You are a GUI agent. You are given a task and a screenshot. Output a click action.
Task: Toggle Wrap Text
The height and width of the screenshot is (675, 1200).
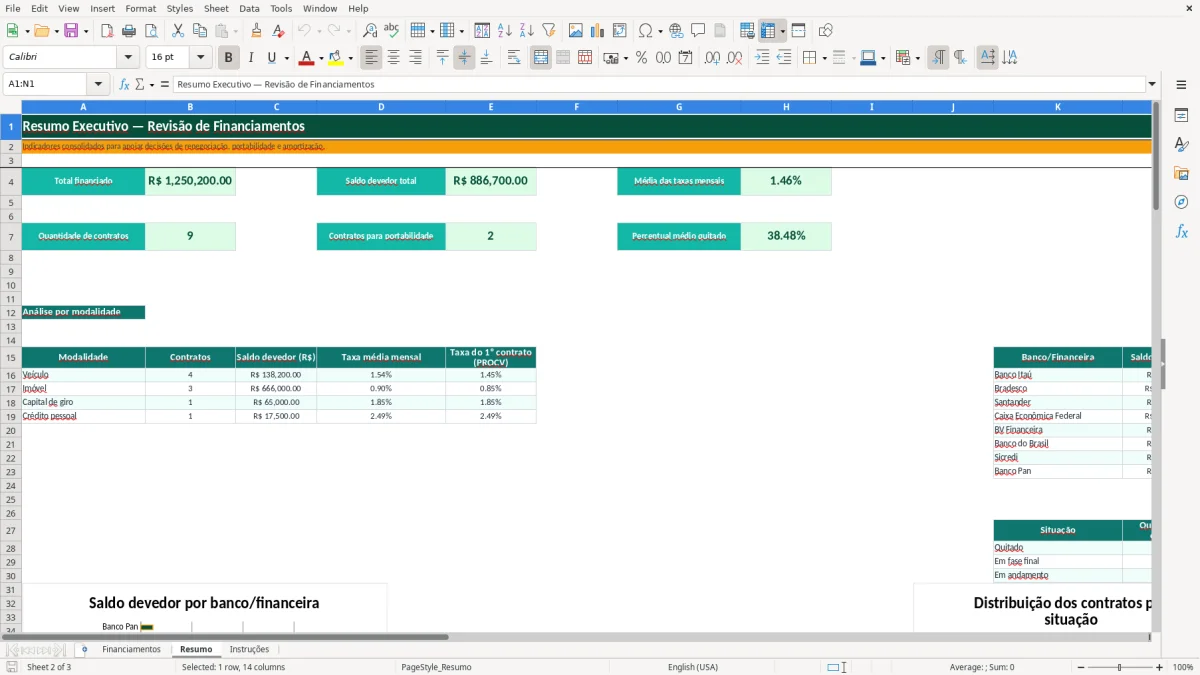(514, 58)
